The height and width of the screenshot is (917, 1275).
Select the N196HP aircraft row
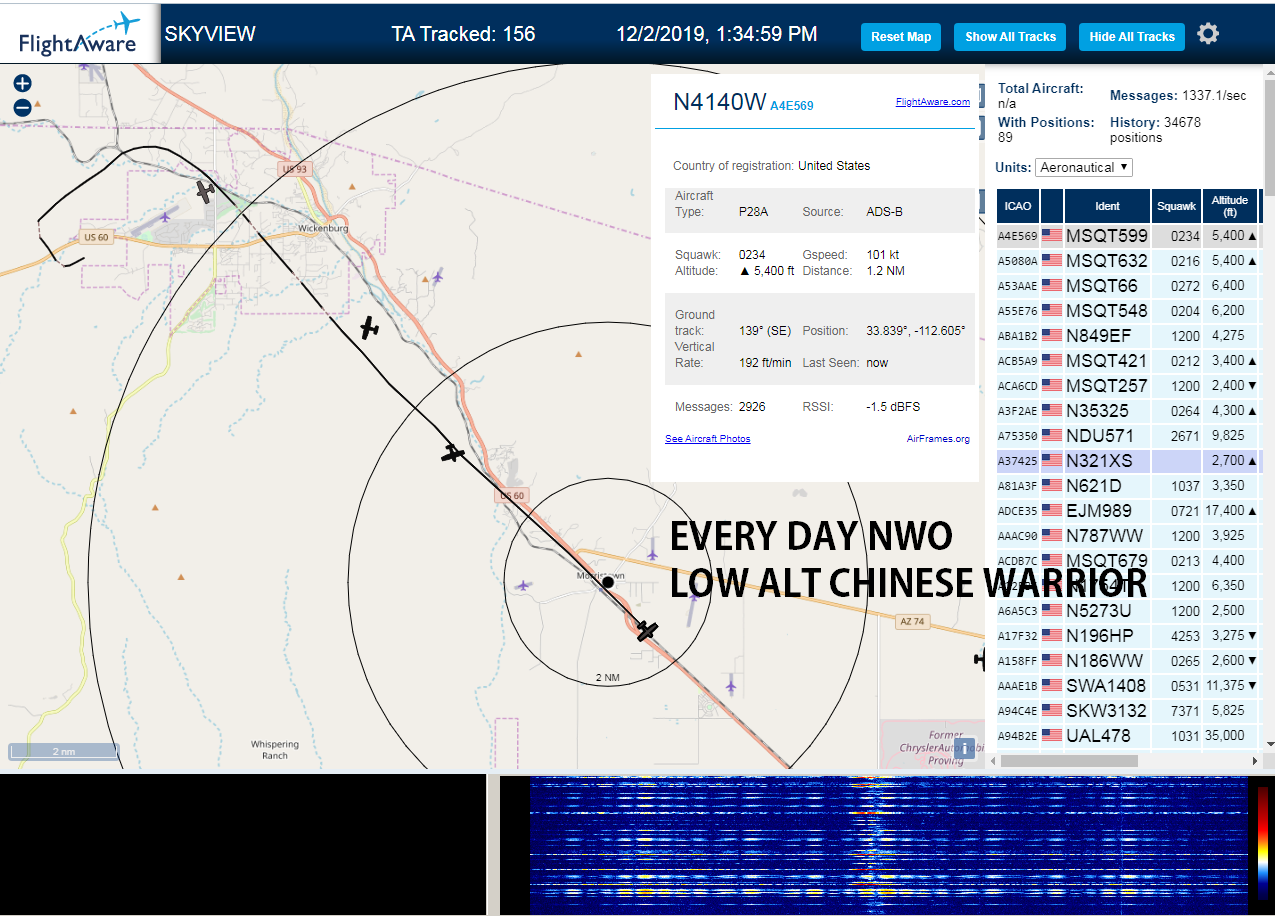coord(1128,636)
